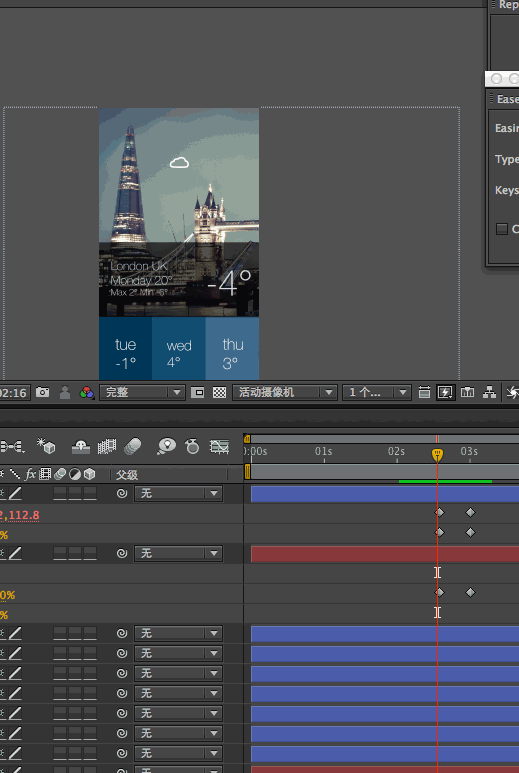Open the composition flowchart icon
Viewport: 519px width, 773px height.
(489, 392)
